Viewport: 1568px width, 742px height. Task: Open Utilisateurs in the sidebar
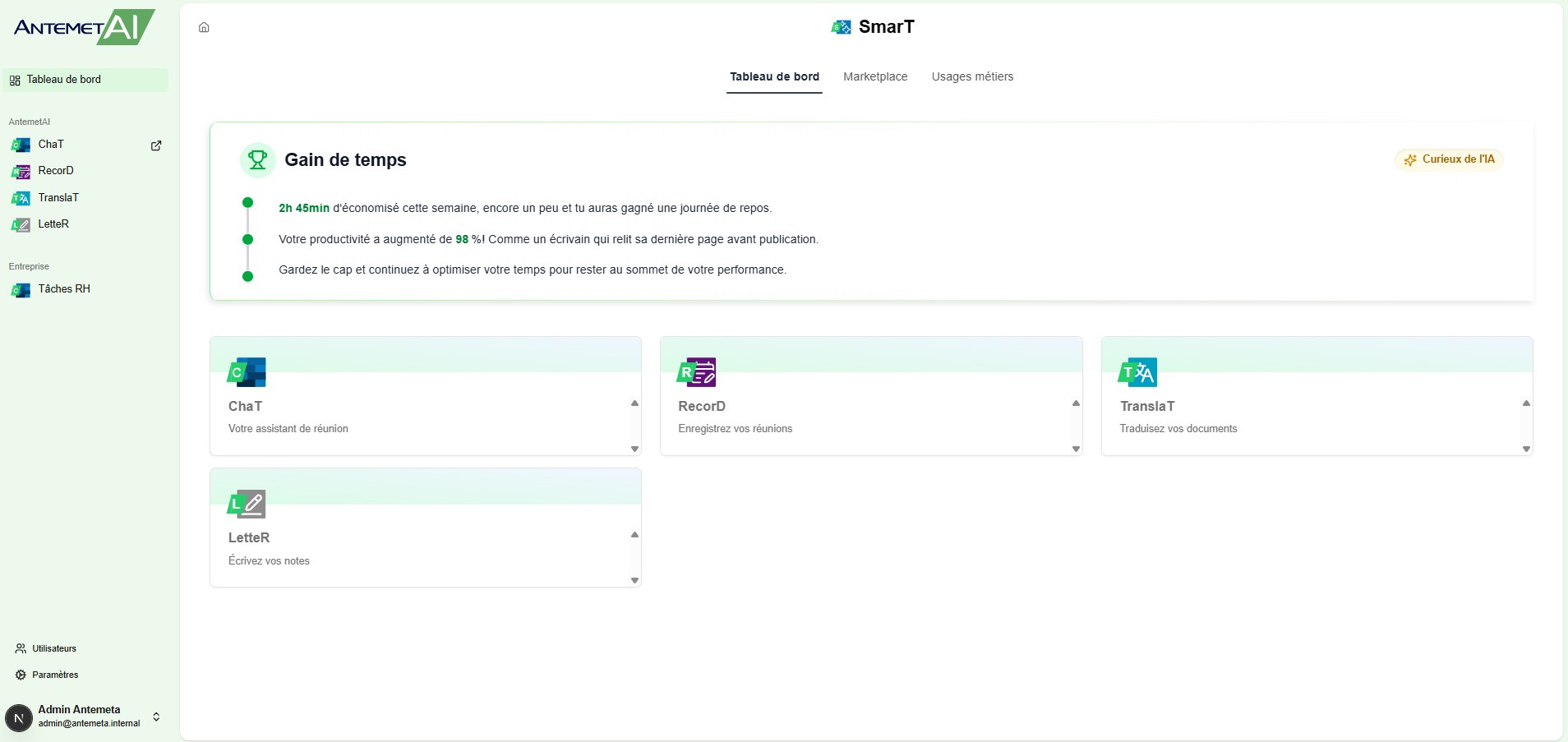[x=54, y=648]
